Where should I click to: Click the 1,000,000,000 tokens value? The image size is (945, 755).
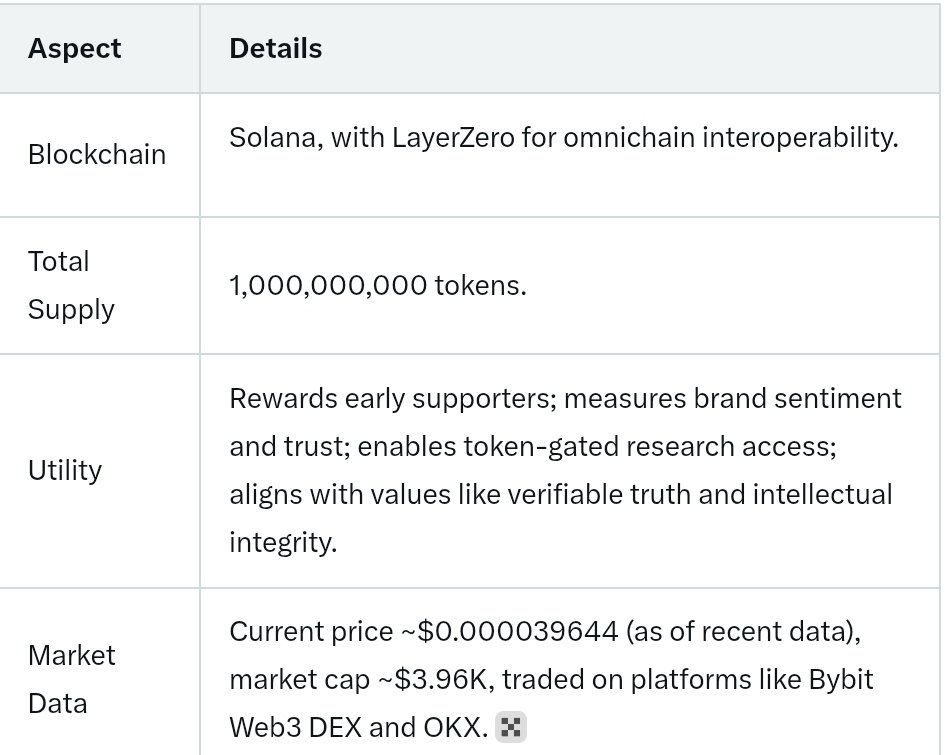[x=377, y=286]
